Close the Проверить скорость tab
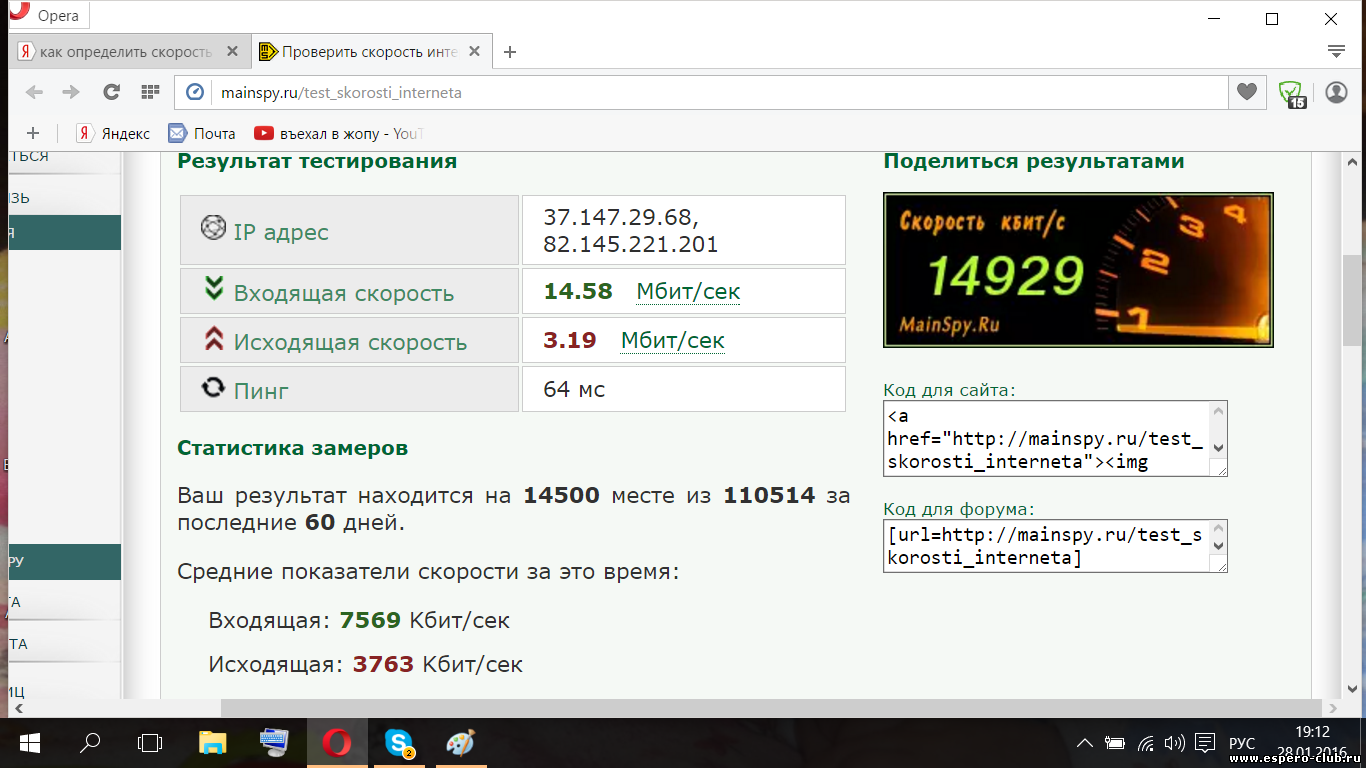1366x768 pixels. click(x=475, y=52)
